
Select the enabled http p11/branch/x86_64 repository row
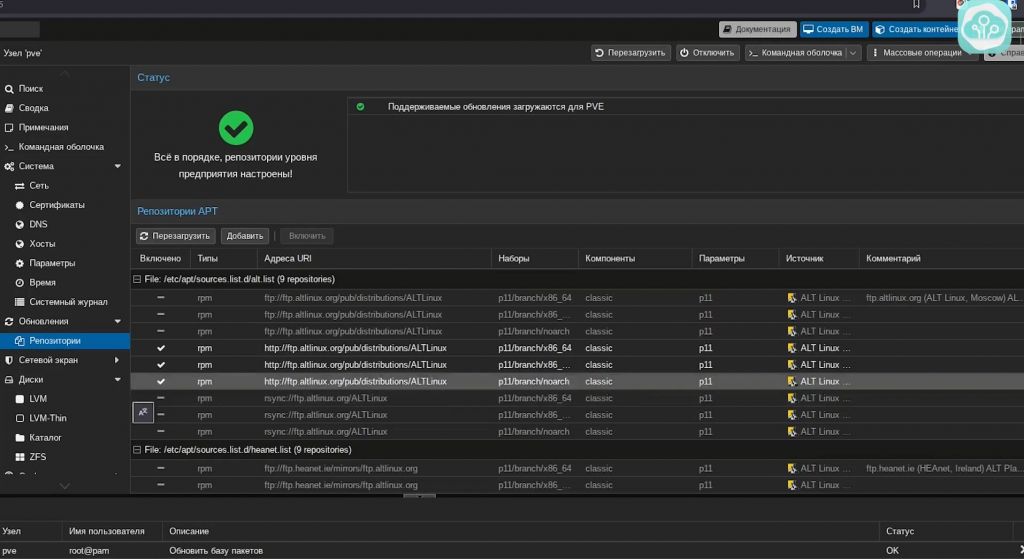tap(577, 348)
